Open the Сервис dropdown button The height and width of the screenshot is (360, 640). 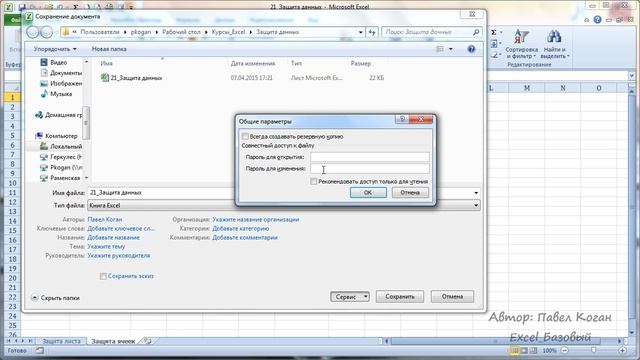(x=350, y=297)
